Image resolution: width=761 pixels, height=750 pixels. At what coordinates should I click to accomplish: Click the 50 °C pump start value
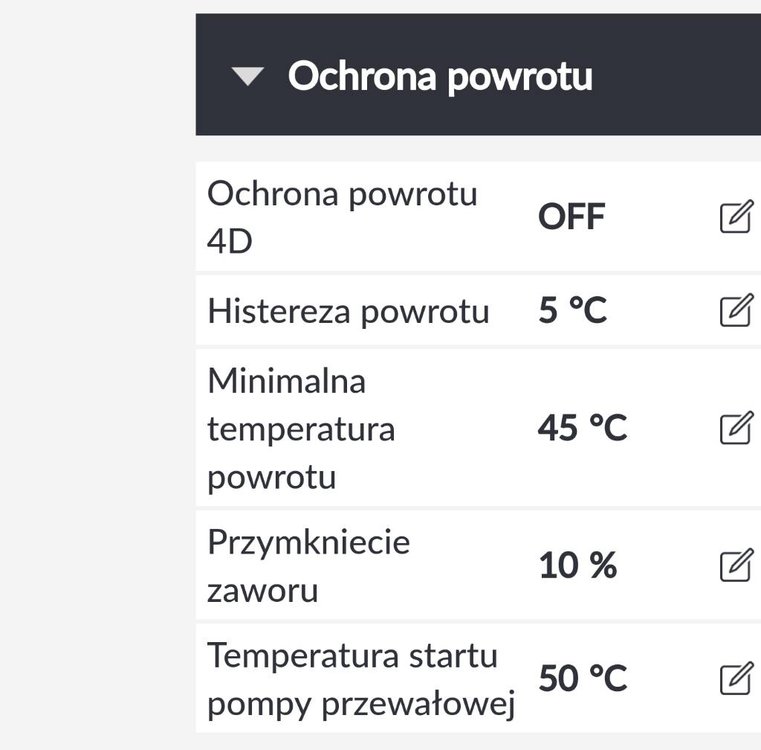coord(582,679)
